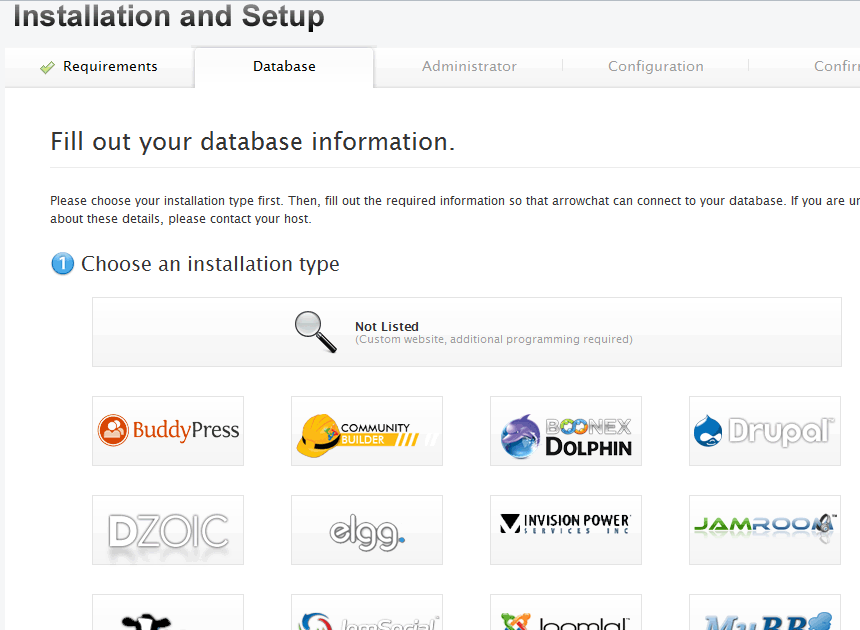Click the cow logo installation tile
The height and width of the screenshot is (630, 860).
point(168,614)
